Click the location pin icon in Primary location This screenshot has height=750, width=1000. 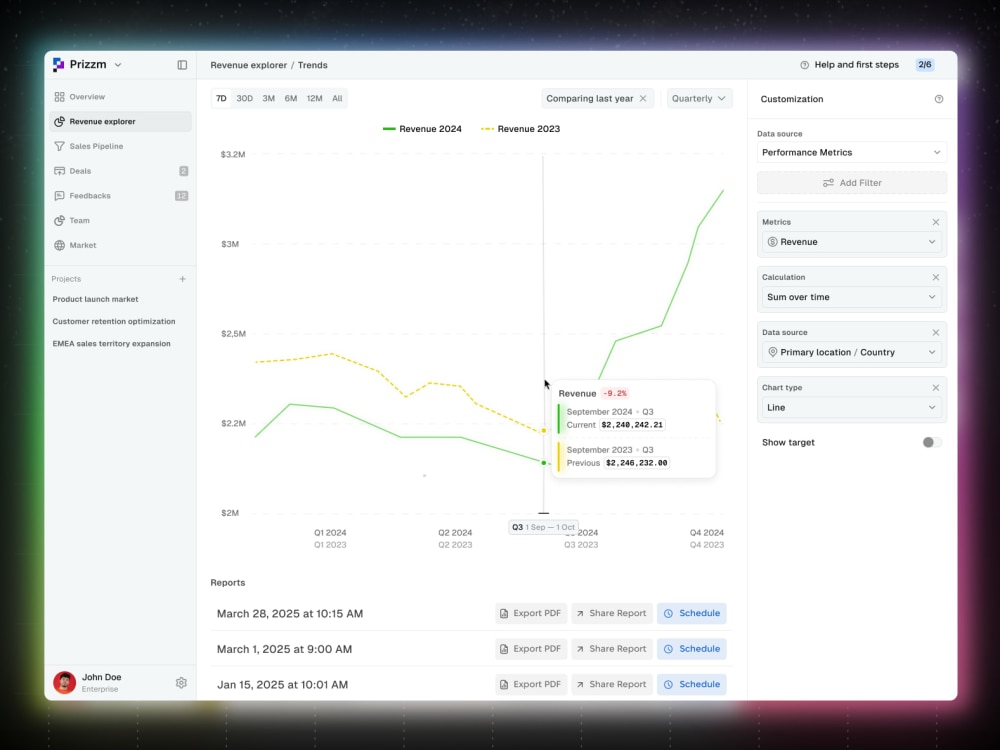pos(772,352)
